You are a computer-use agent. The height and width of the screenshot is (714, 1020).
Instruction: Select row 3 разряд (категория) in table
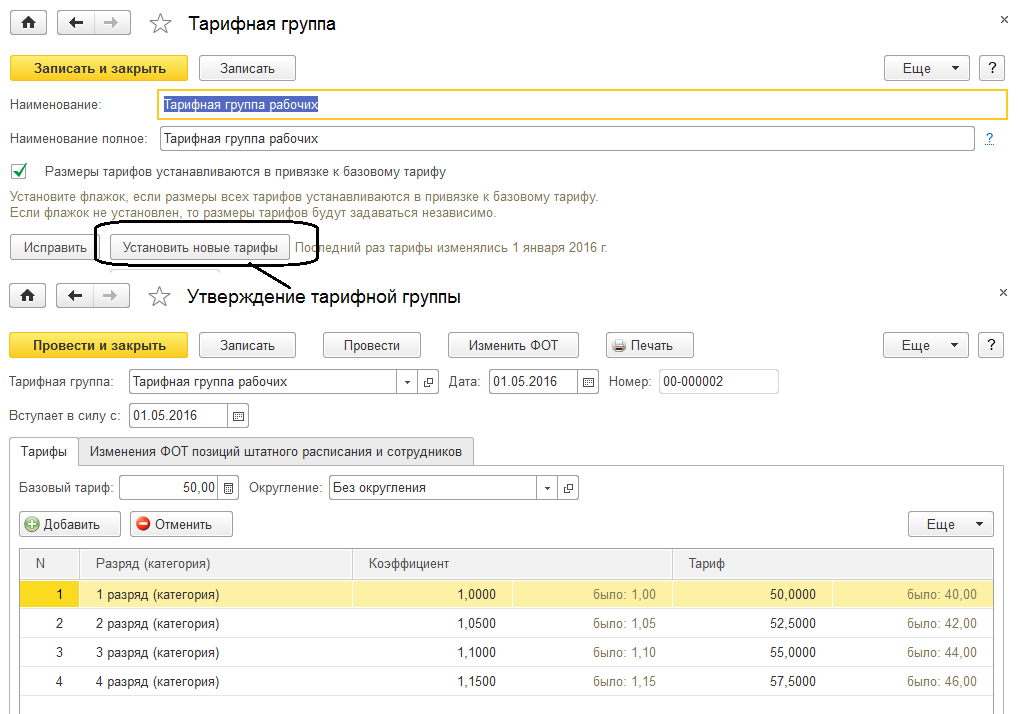[157, 652]
